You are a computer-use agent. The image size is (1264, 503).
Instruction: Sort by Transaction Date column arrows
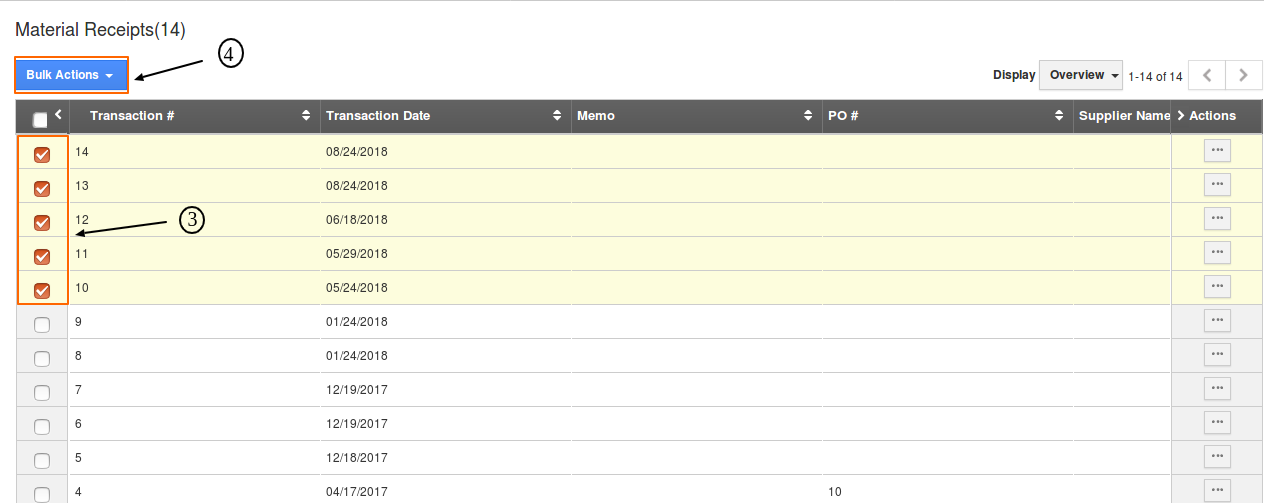point(557,116)
